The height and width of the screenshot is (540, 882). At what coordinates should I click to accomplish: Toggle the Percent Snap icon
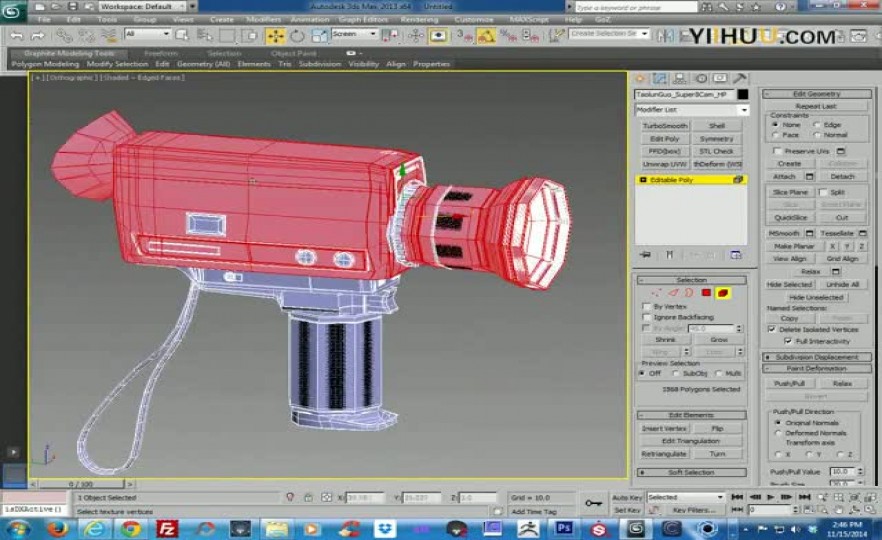tap(508, 36)
